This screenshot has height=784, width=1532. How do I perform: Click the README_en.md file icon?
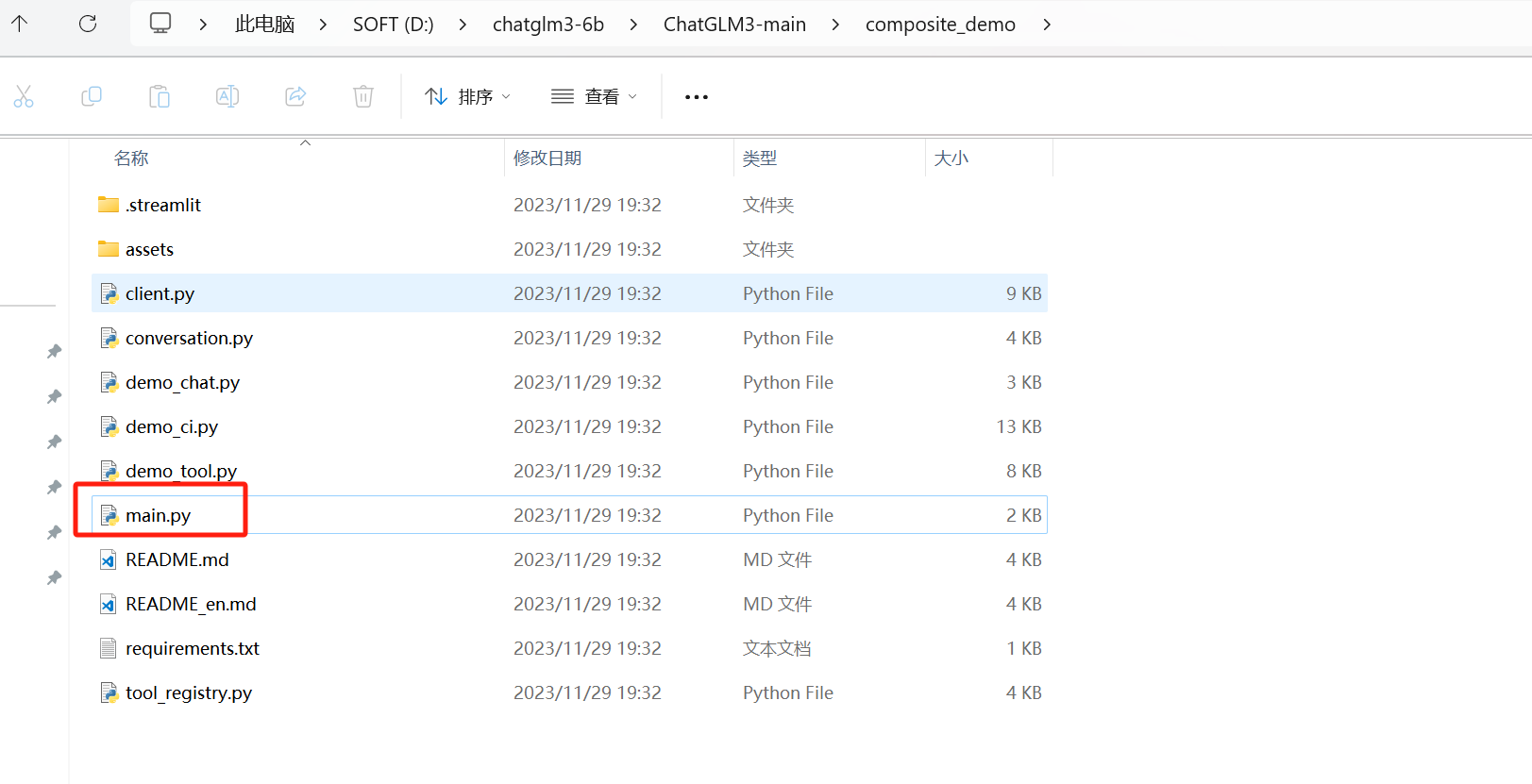click(109, 604)
